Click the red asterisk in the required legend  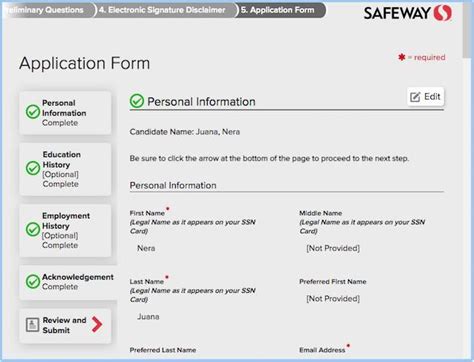[402, 57]
